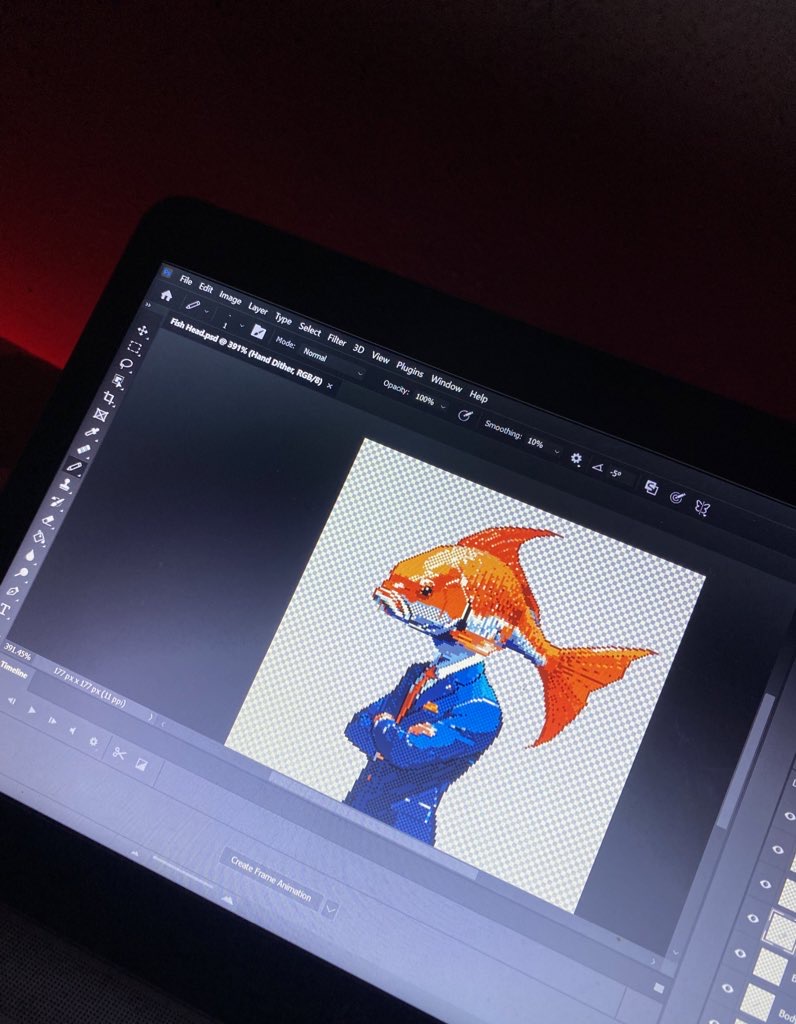Screen dimensions: 796x1024
Task: Close the Fish Head.psd tab
Action: click(x=329, y=386)
